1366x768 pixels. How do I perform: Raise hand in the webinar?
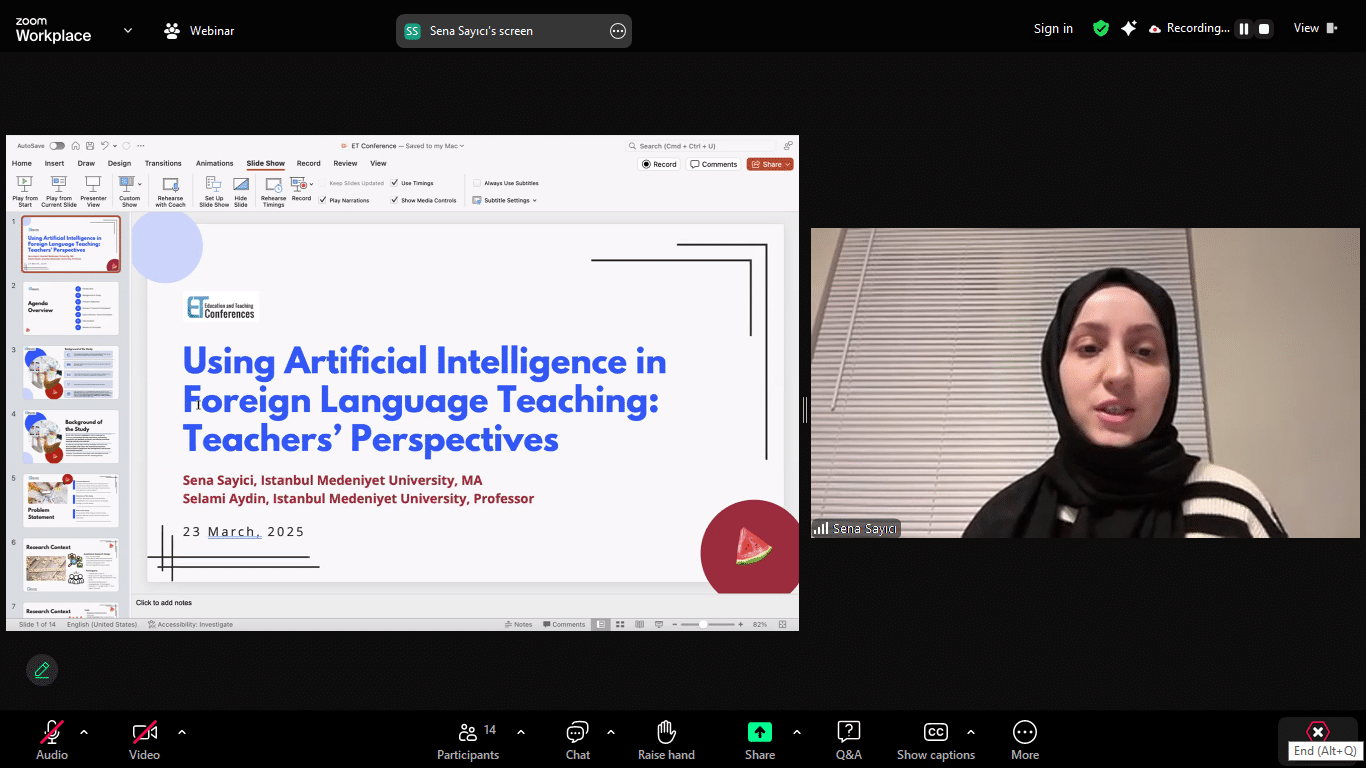(x=666, y=740)
